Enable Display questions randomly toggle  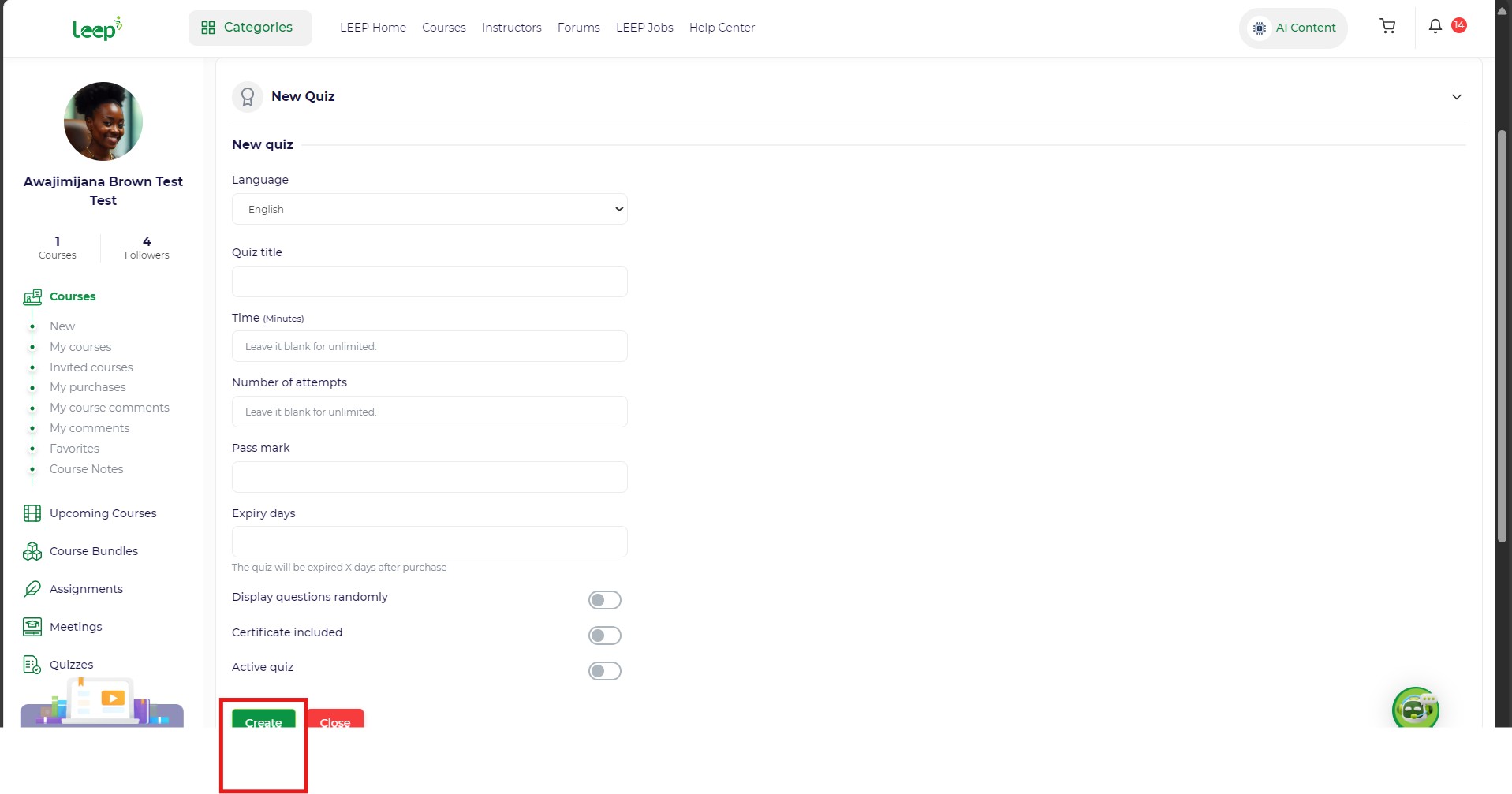tap(604, 600)
